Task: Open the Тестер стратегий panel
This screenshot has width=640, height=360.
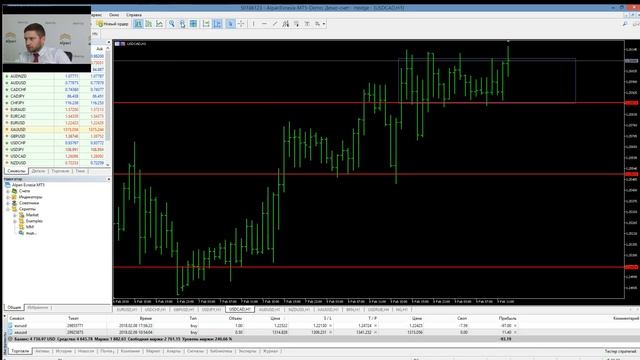Action: click(x=621, y=351)
